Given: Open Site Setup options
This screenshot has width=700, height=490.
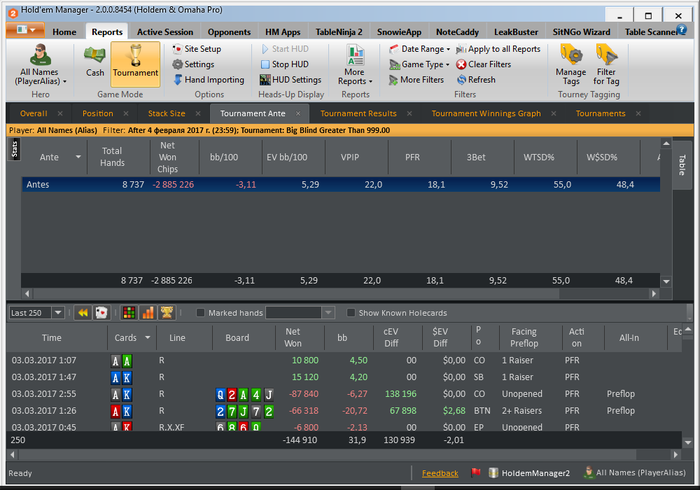Looking at the screenshot, I should click(x=197, y=49).
